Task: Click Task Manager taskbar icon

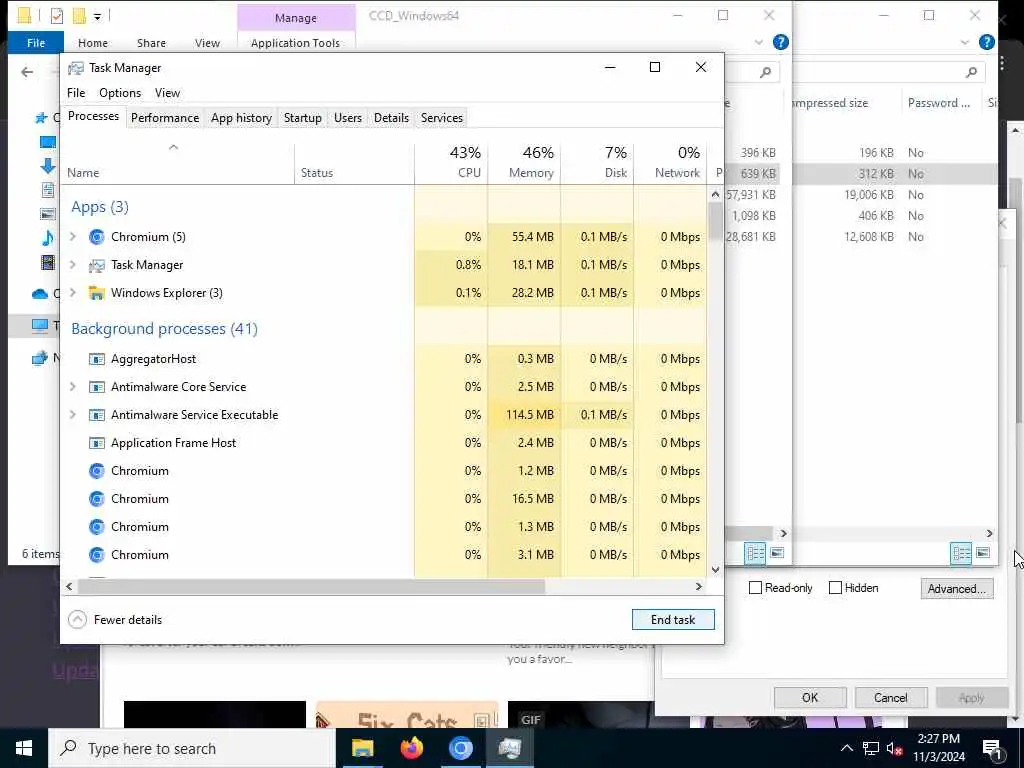Action: (509, 748)
